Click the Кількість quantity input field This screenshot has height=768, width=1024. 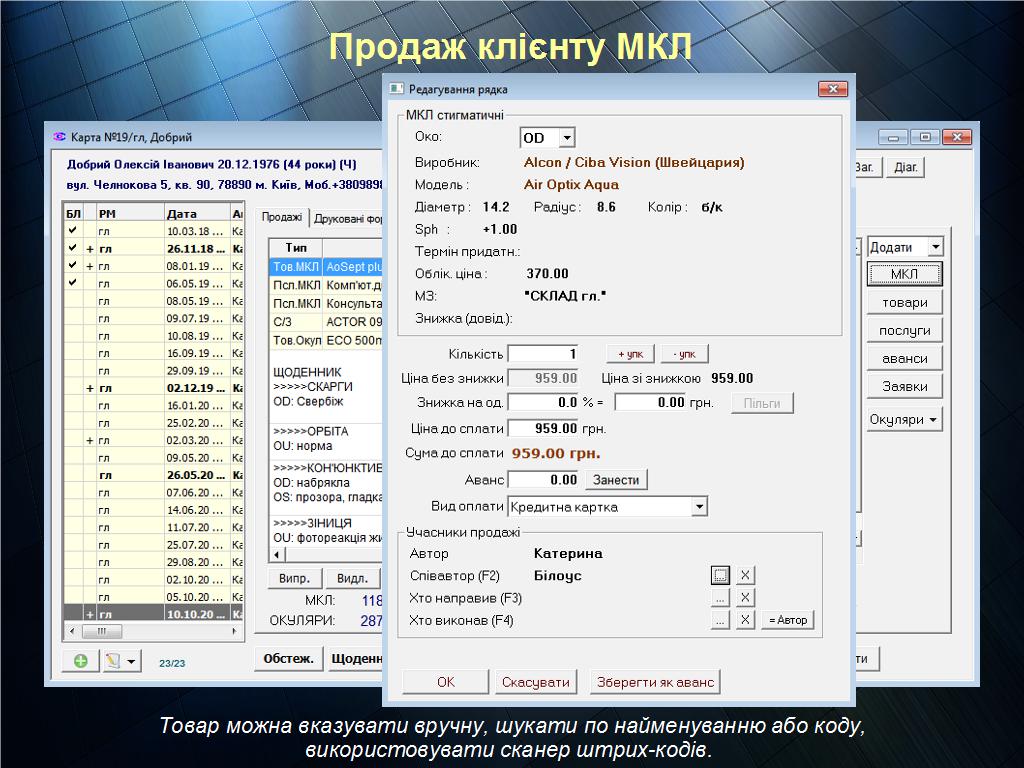pyautogui.click(x=544, y=354)
